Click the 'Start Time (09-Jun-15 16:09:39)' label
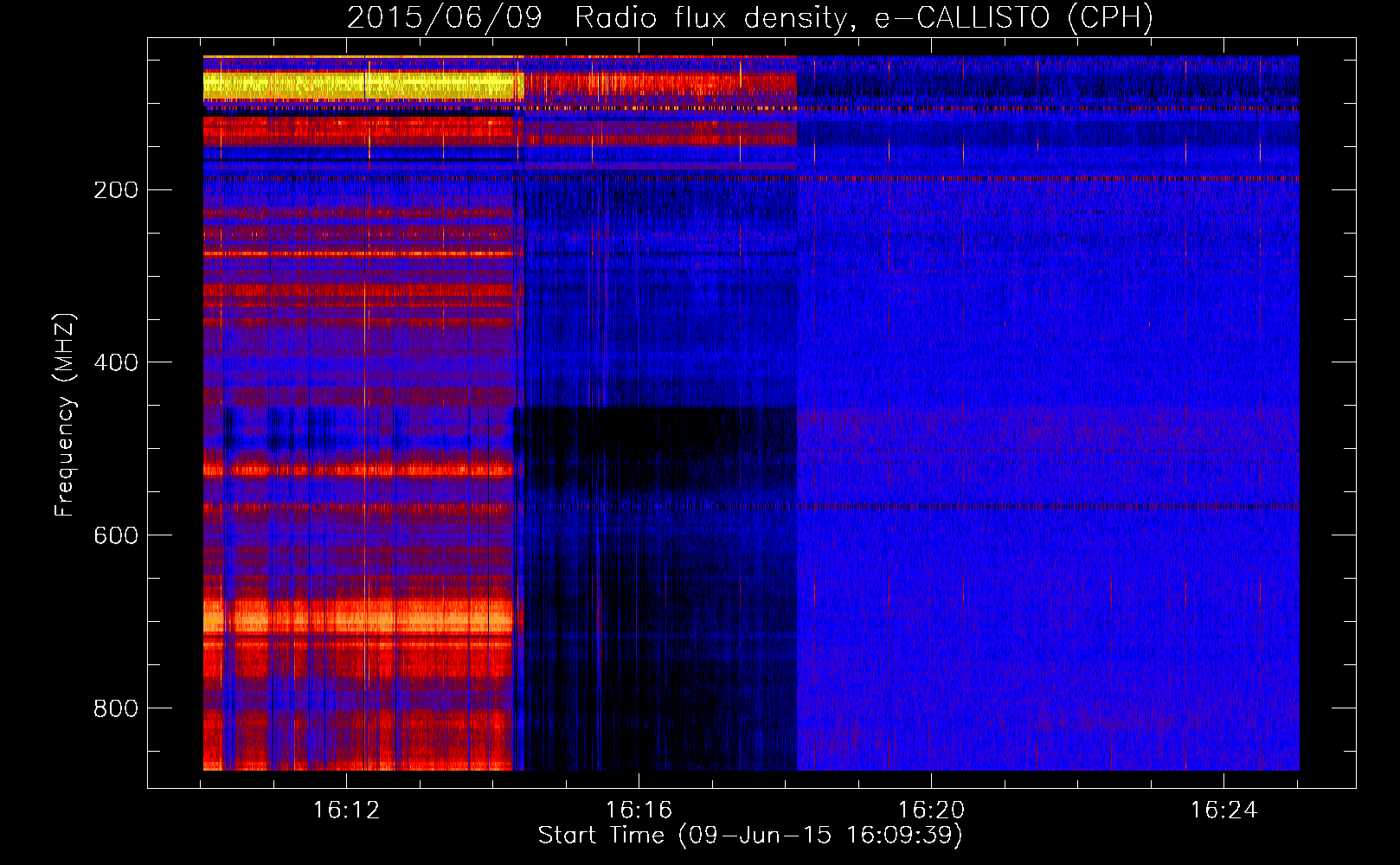1400x865 pixels. click(x=750, y=836)
